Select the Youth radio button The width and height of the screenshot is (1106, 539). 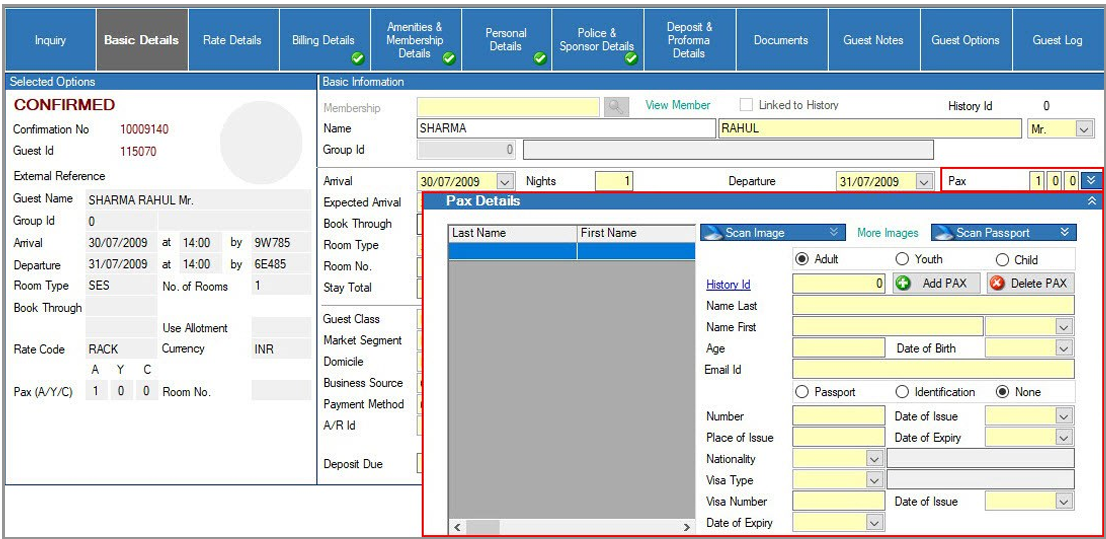(902, 260)
